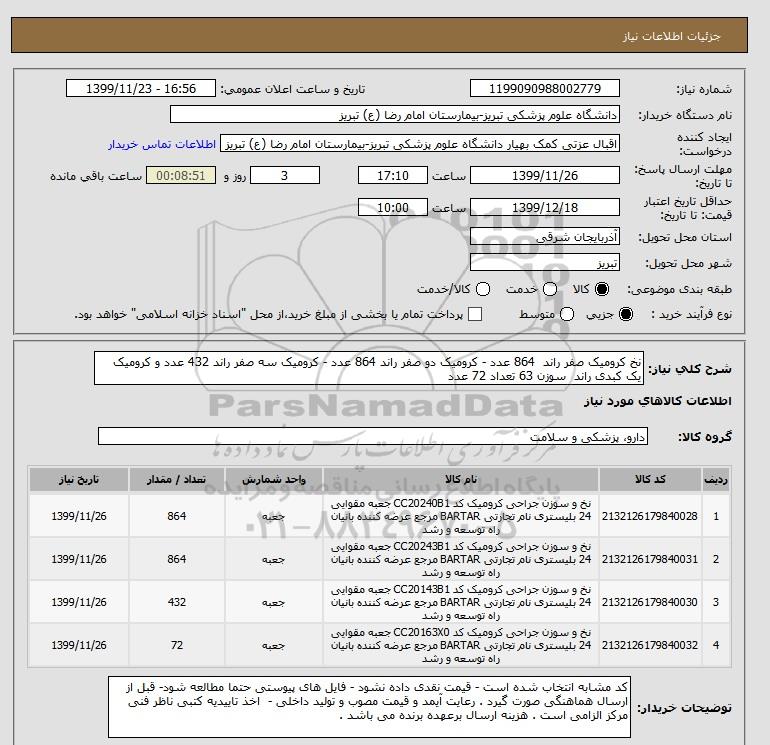Select item code 2132126179840030
770x745 pixels.
[650, 602]
